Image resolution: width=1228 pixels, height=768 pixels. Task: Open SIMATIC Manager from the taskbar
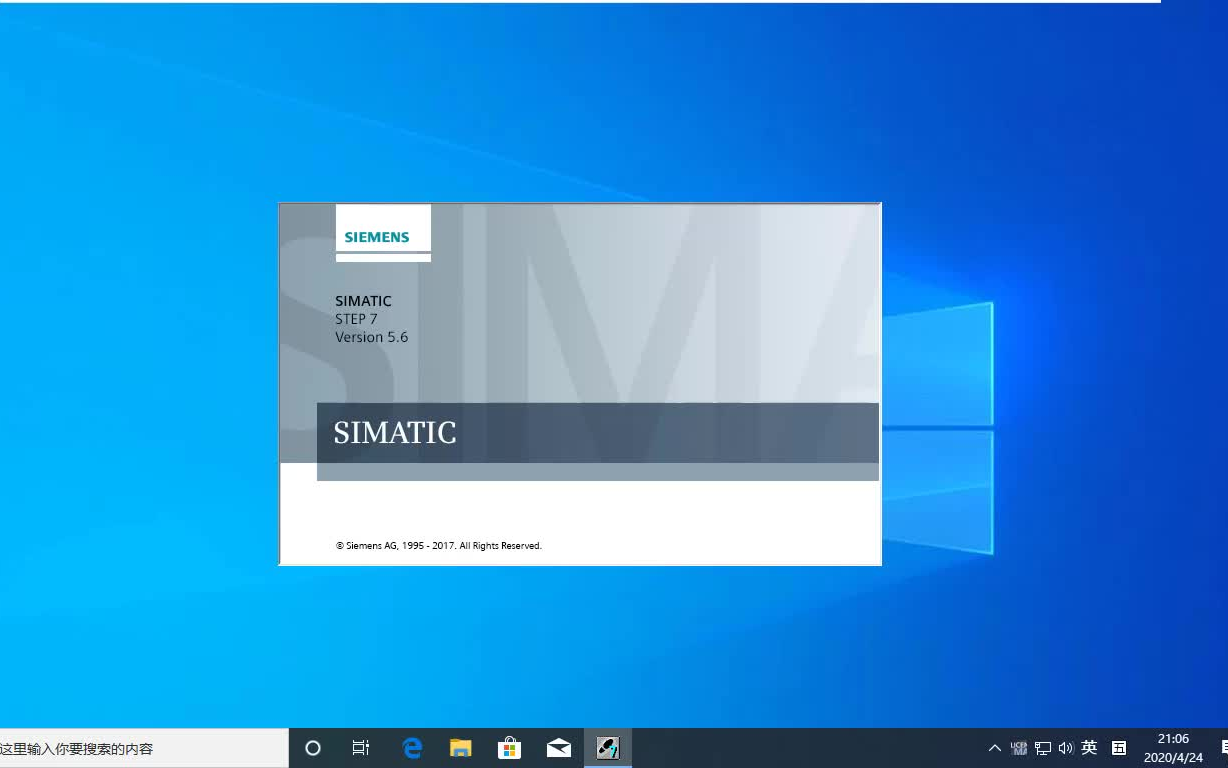(x=607, y=747)
